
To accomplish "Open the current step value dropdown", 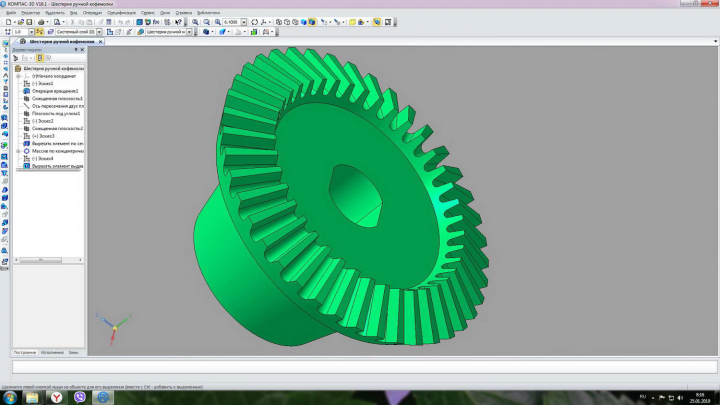I will pyautogui.click(x=31, y=32).
